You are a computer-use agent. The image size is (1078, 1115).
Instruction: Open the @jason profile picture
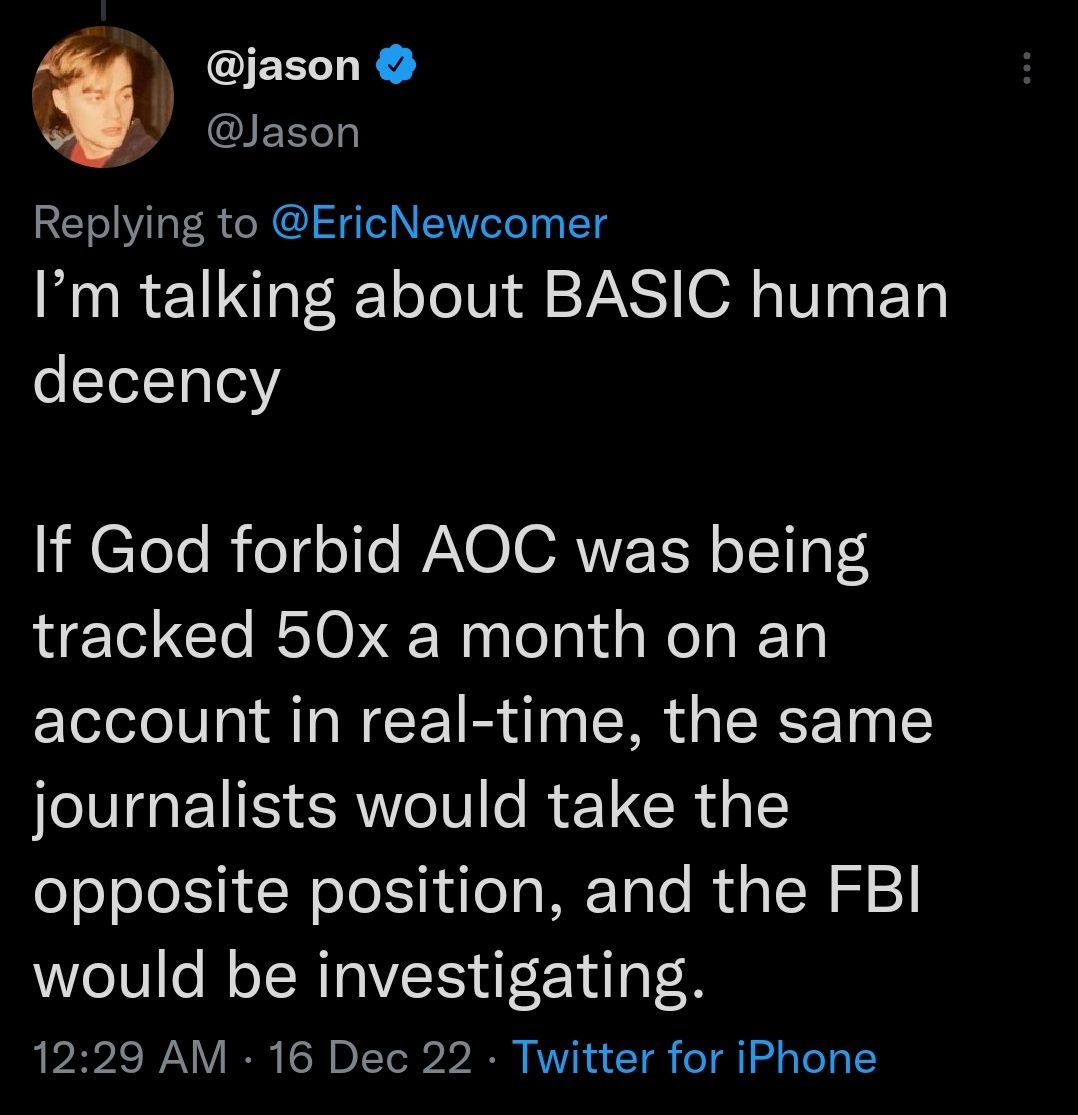[x=102, y=97]
